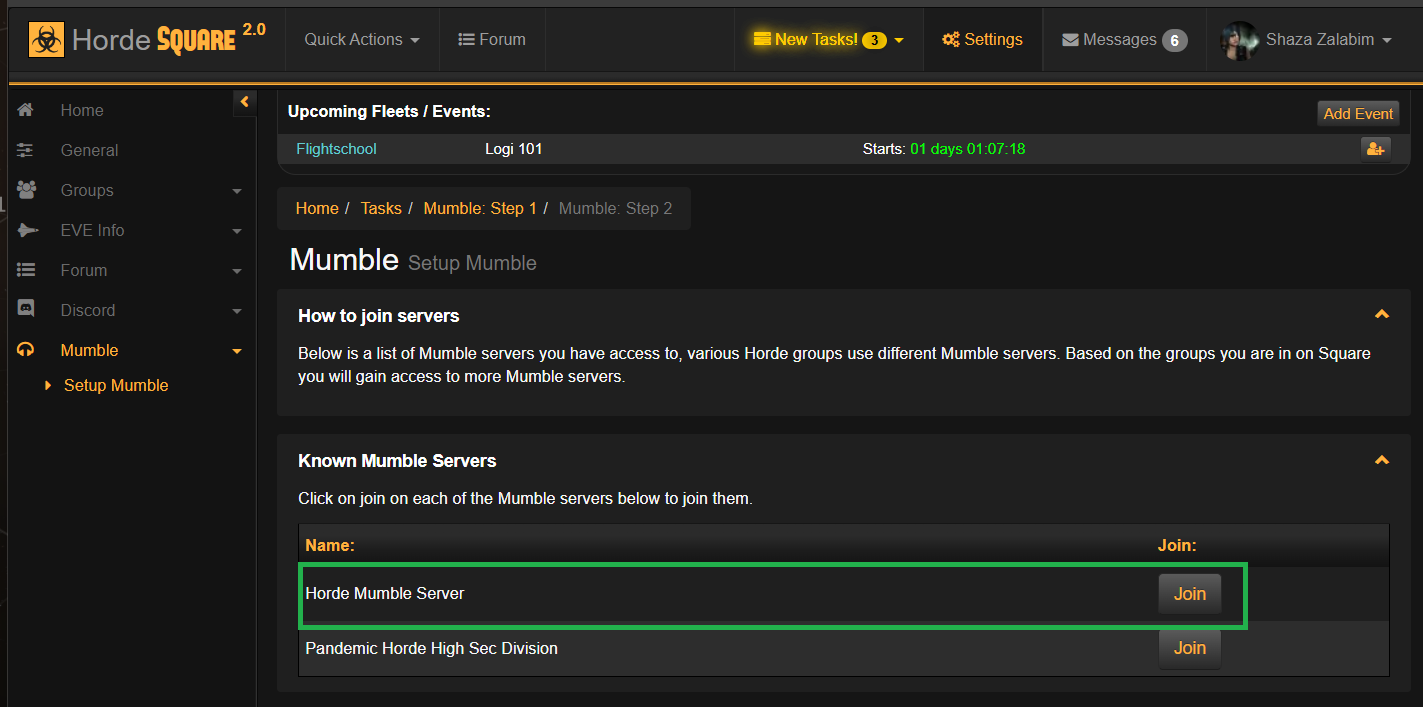Image resolution: width=1423 pixels, height=707 pixels.
Task: Expand the Forum sidebar submenu arrow
Action: point(237,271)
